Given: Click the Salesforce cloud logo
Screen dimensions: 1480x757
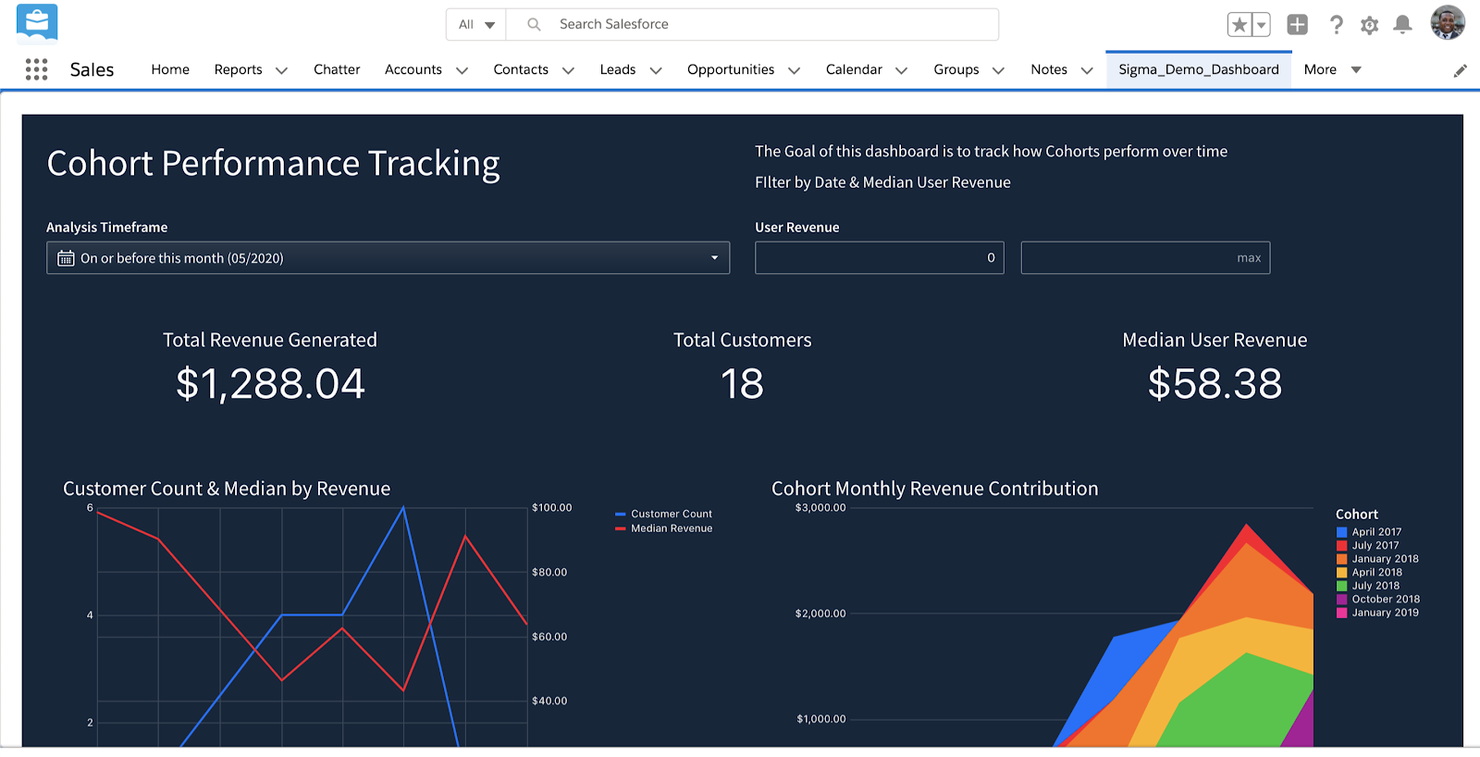Looking at the screenshot, I should coord(36,22).
